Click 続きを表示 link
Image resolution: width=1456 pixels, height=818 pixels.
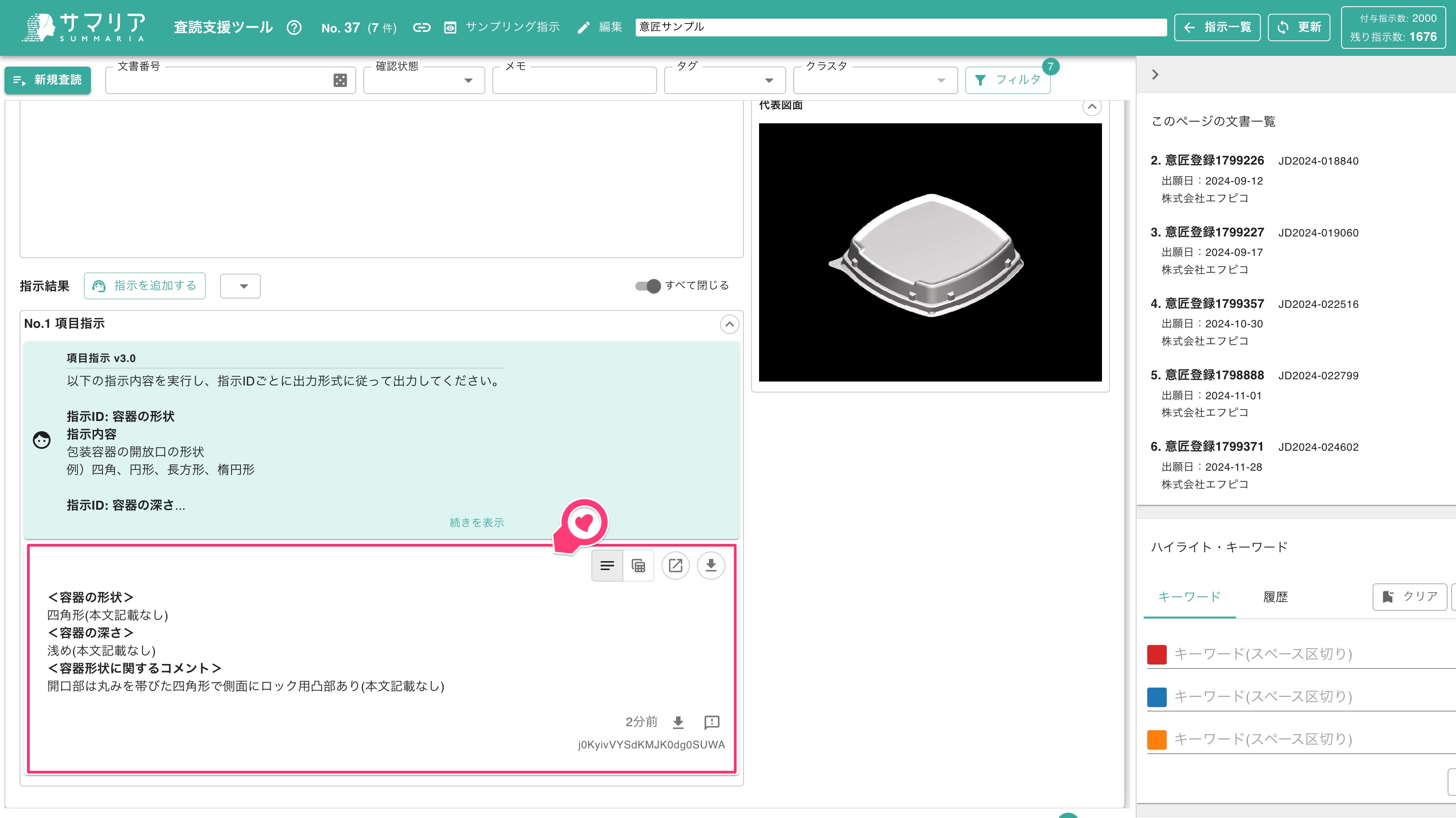pyautogui.click(x=476, y=523)
